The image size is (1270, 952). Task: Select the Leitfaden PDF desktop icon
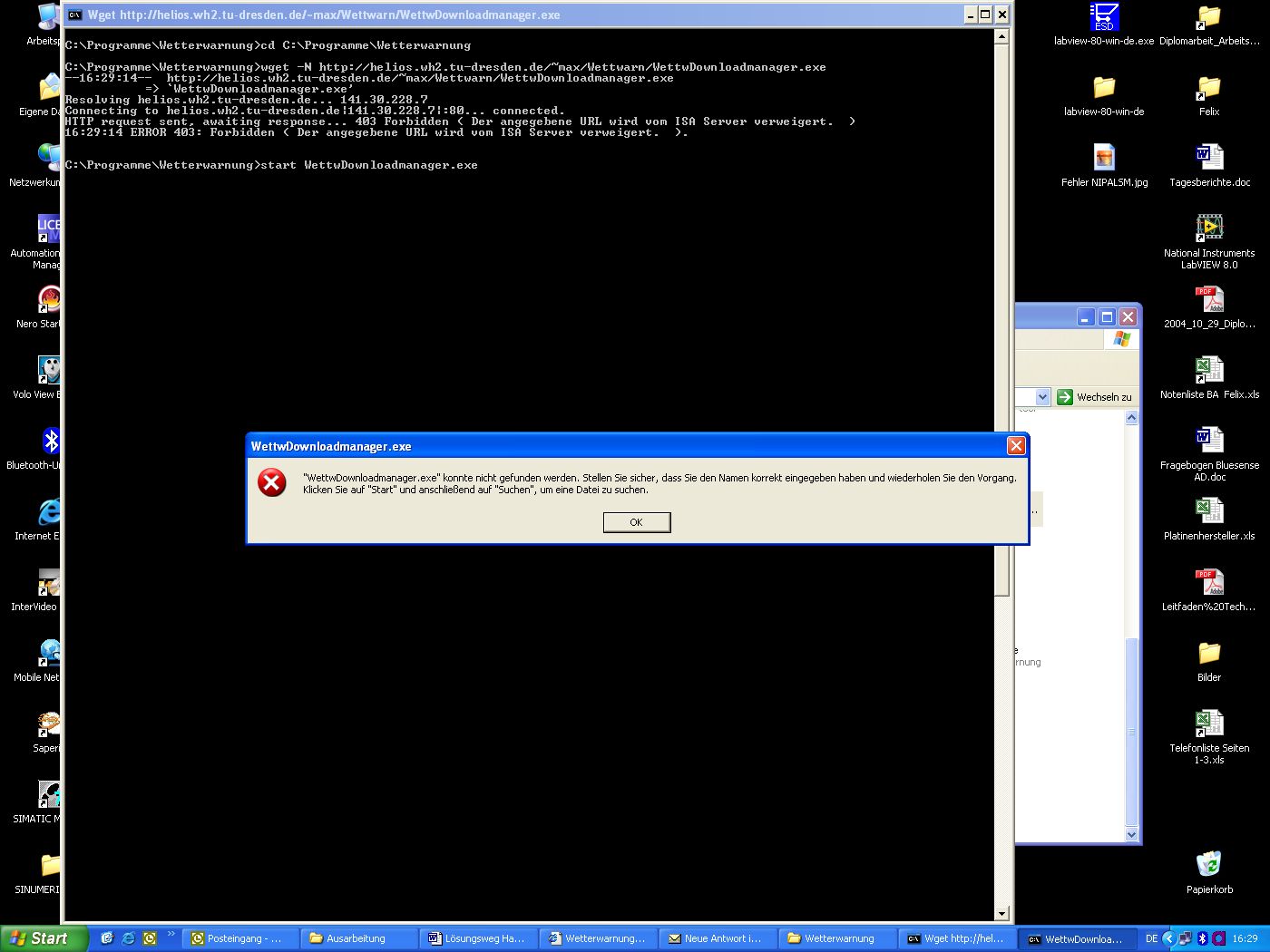coord(1208,583)
